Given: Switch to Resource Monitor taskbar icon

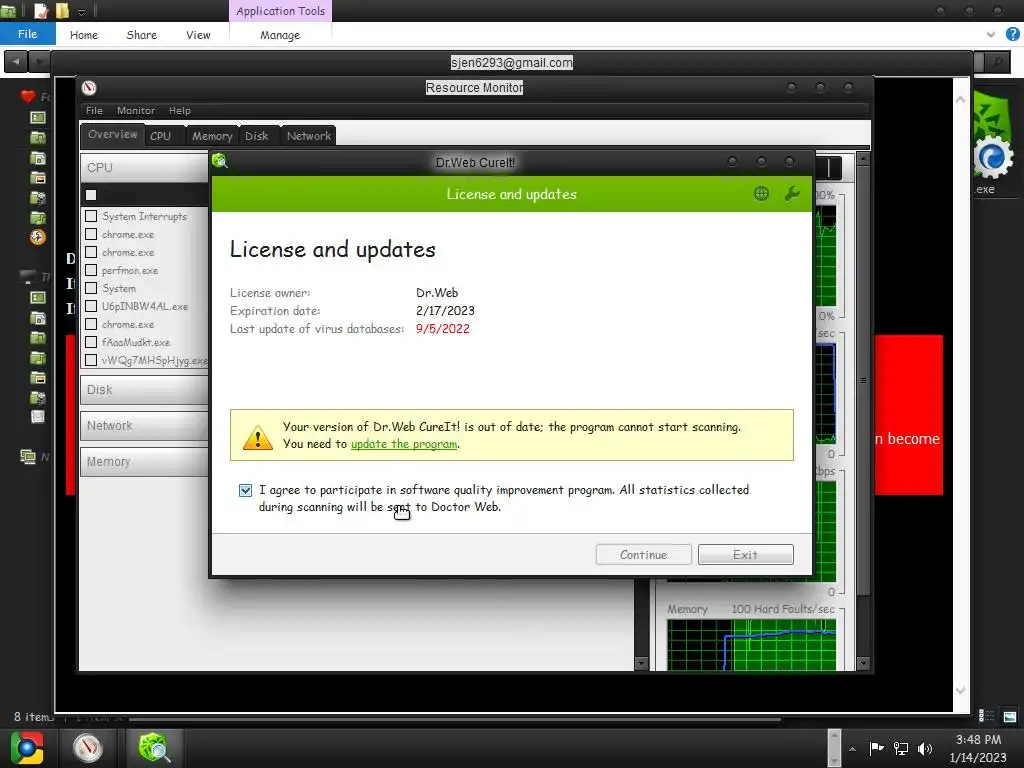Looking at the screenshot, I should click(x=88, y=748).
